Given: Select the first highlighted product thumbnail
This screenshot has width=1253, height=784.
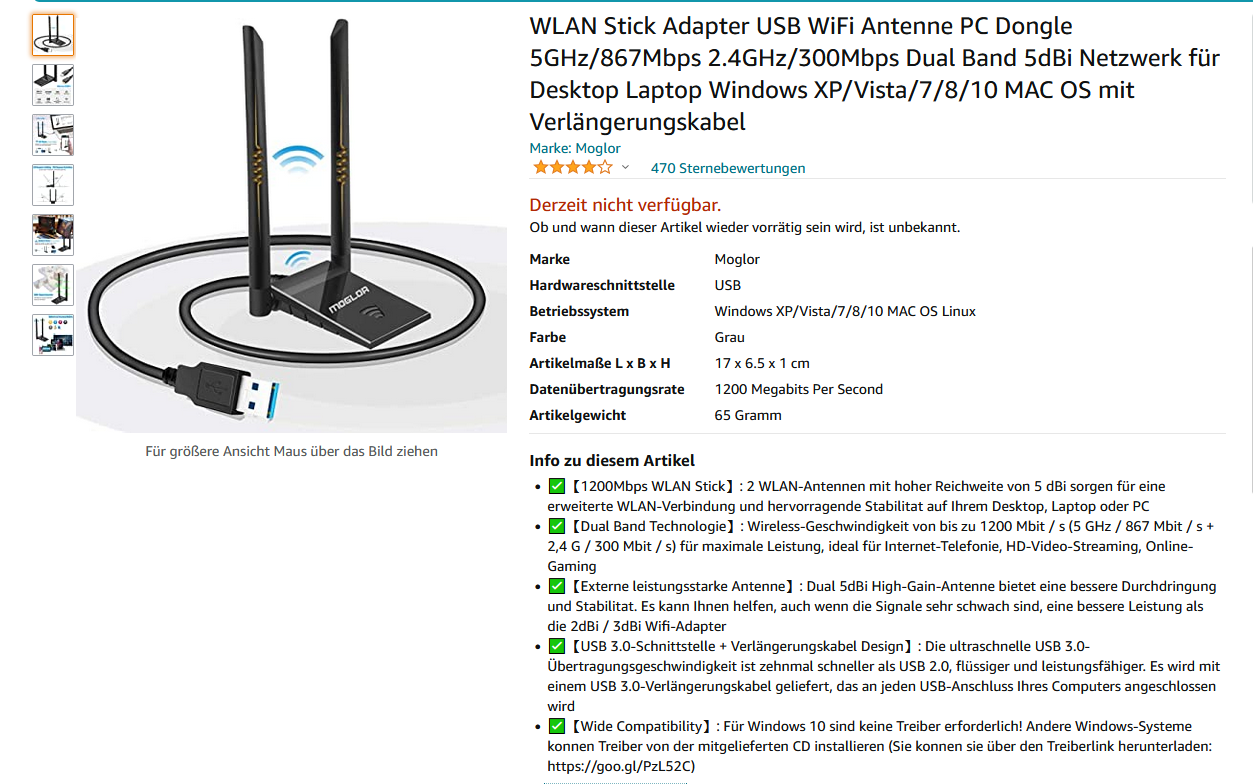Looking at the screenshot, I should click(x=52, y=35).
